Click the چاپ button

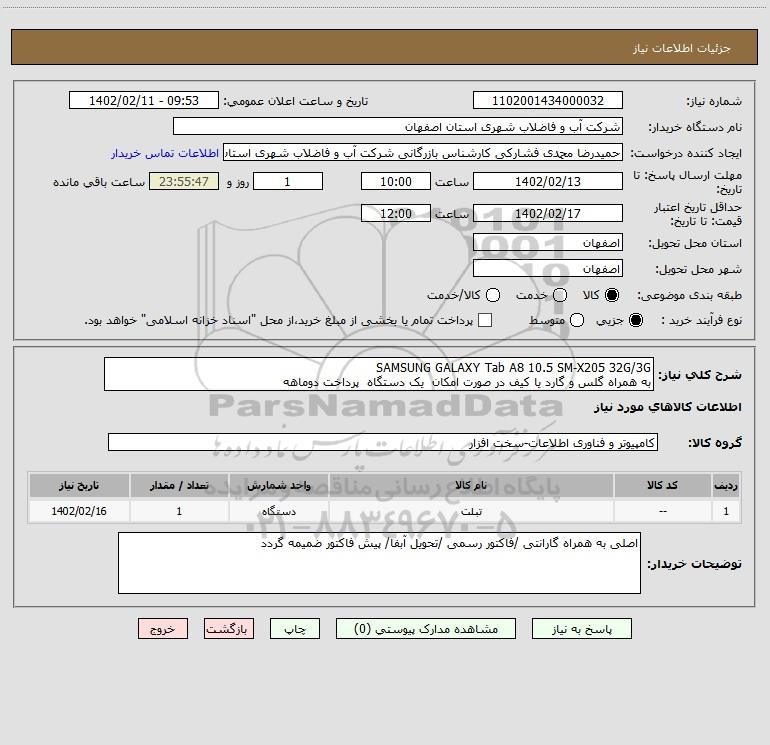click(x=295, y=629)
